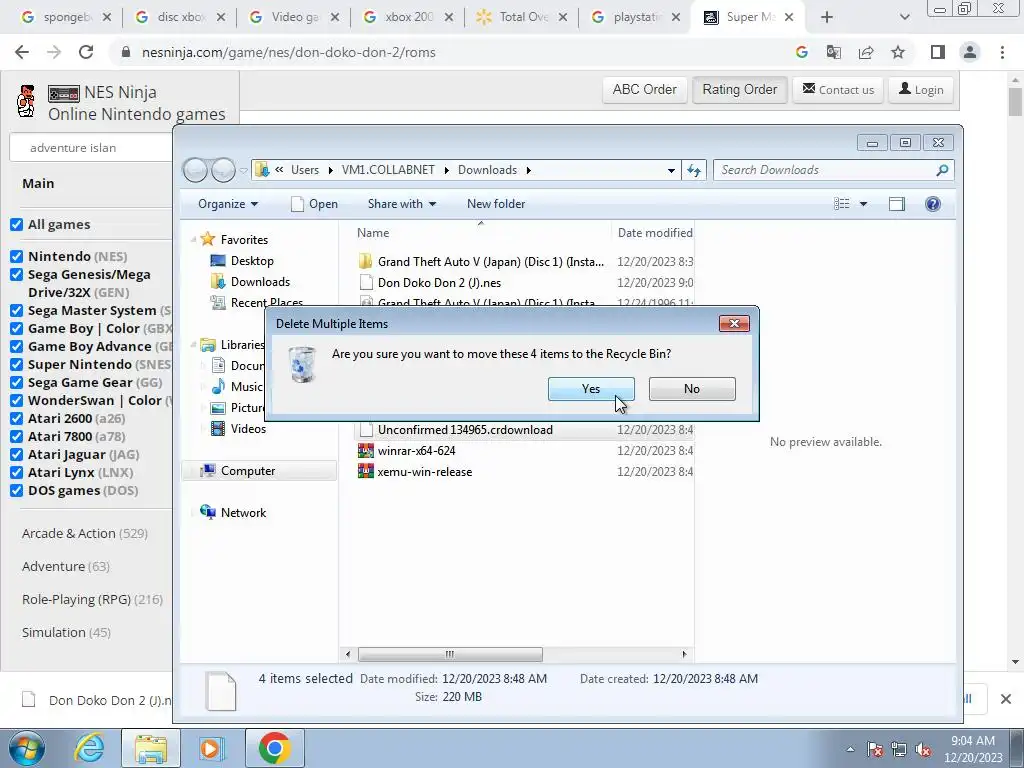Open view options dropdown arrow
The image size is (1024, 768).
[x=863, y=204]
